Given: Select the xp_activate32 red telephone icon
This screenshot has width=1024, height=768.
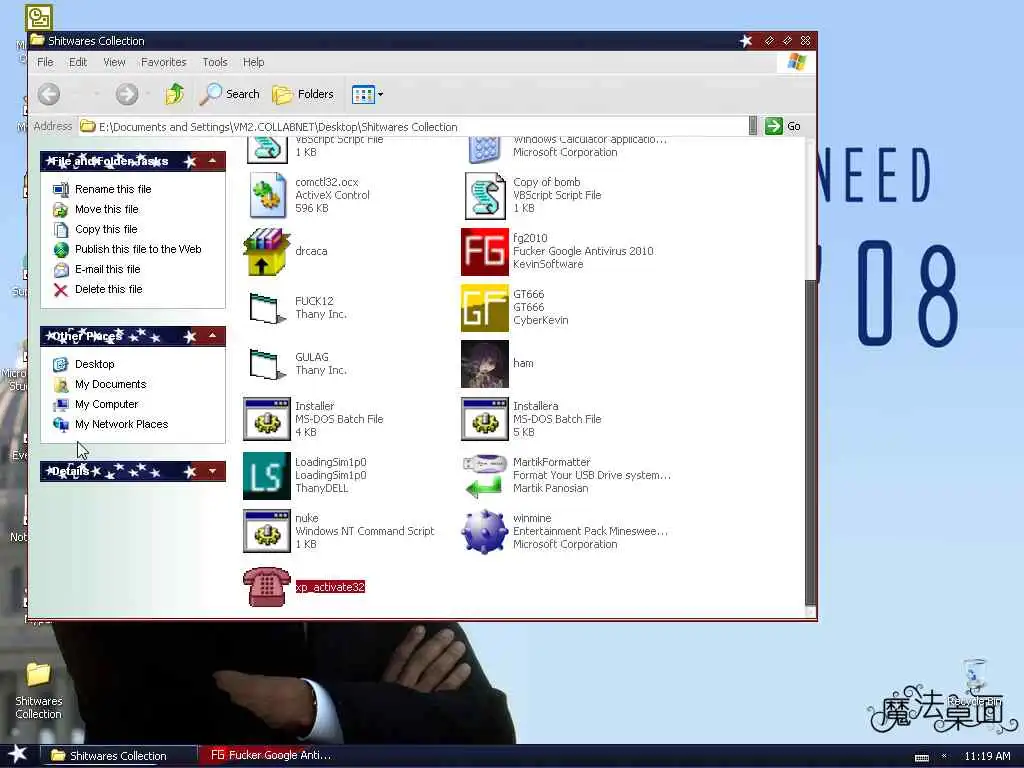Looking at the screenshot, I should point(266,587).
